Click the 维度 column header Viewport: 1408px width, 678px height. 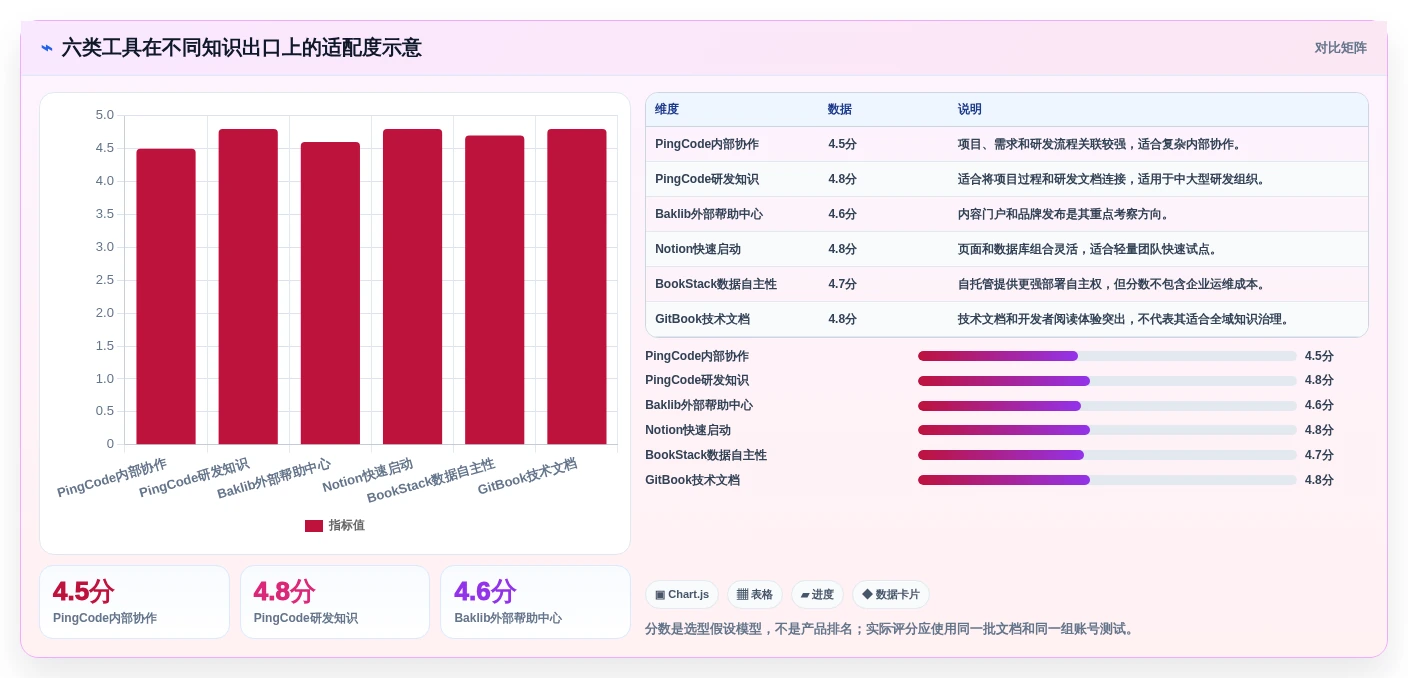click(667, 110)
